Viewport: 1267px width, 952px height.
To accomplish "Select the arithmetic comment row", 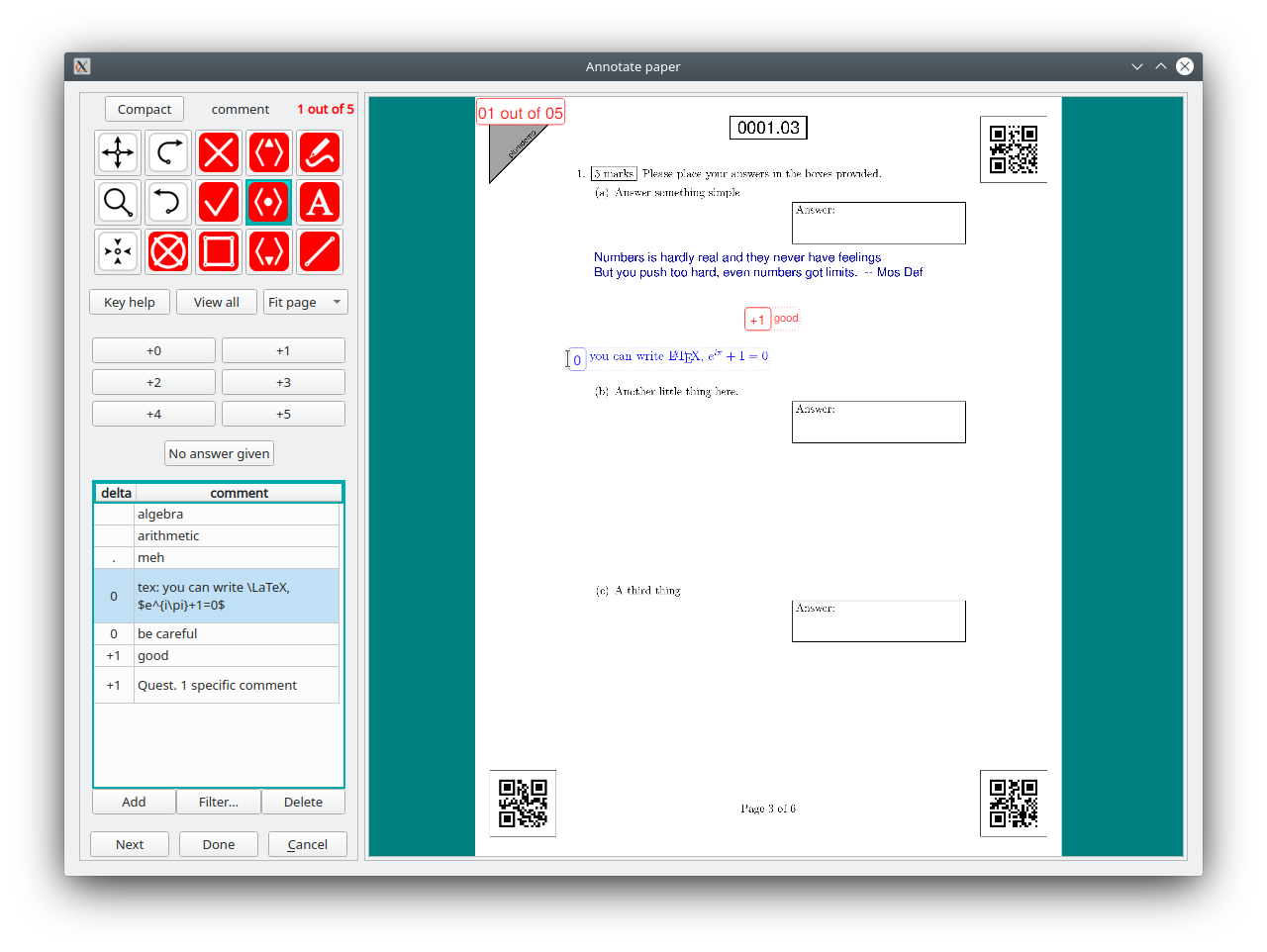I will [x=217, y=535].
